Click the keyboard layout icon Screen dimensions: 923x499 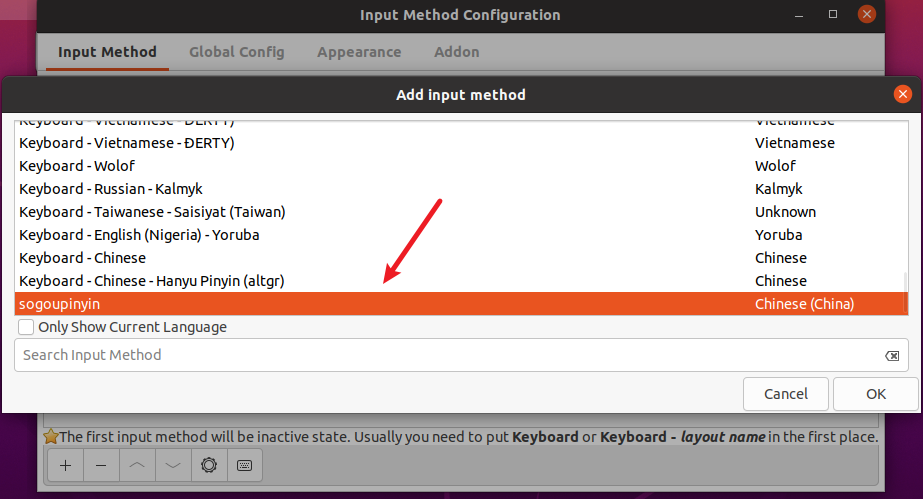coord(245,465)
